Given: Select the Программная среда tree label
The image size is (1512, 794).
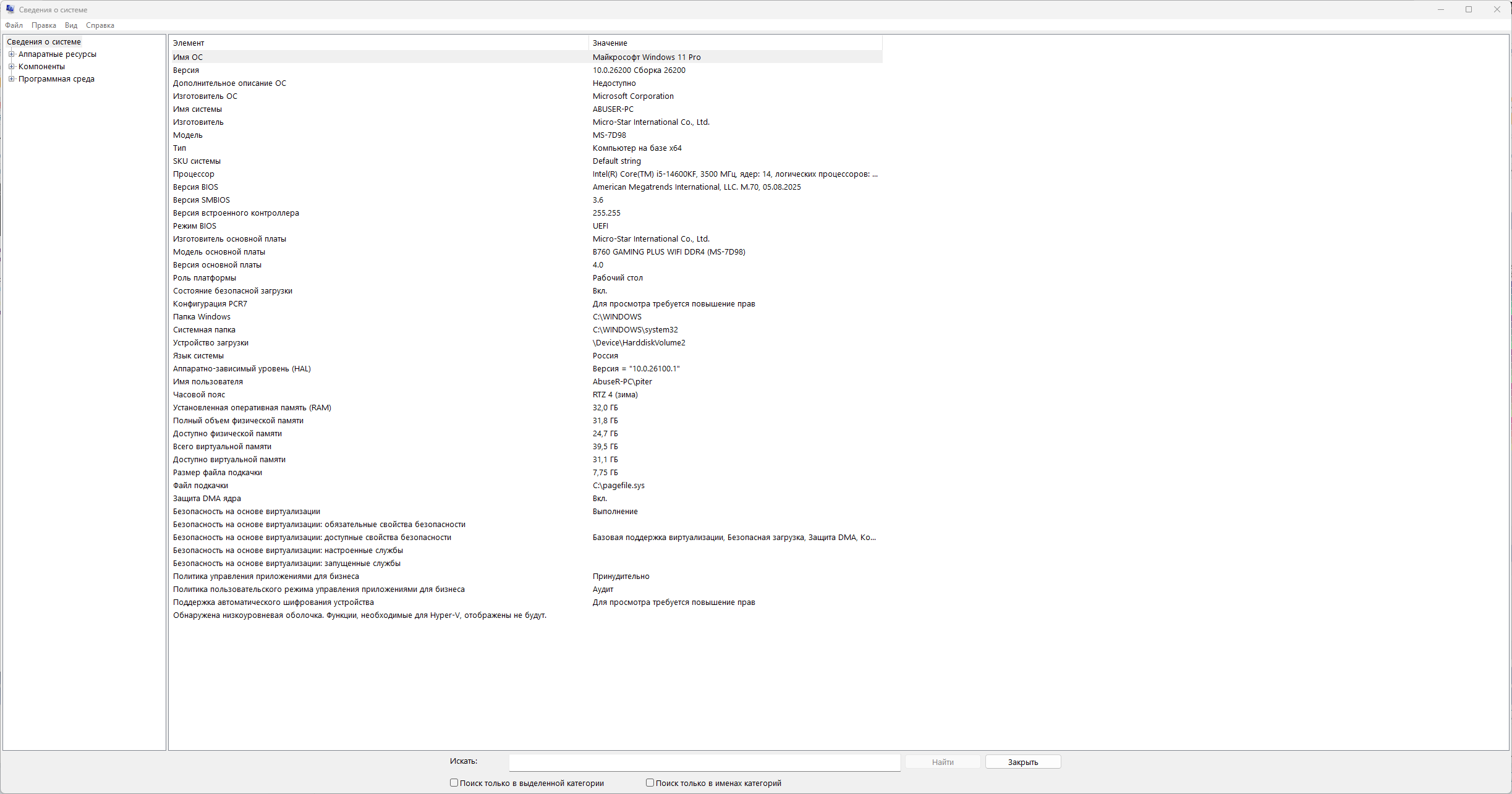Looking at the screenshot, I should pos(56,79).
